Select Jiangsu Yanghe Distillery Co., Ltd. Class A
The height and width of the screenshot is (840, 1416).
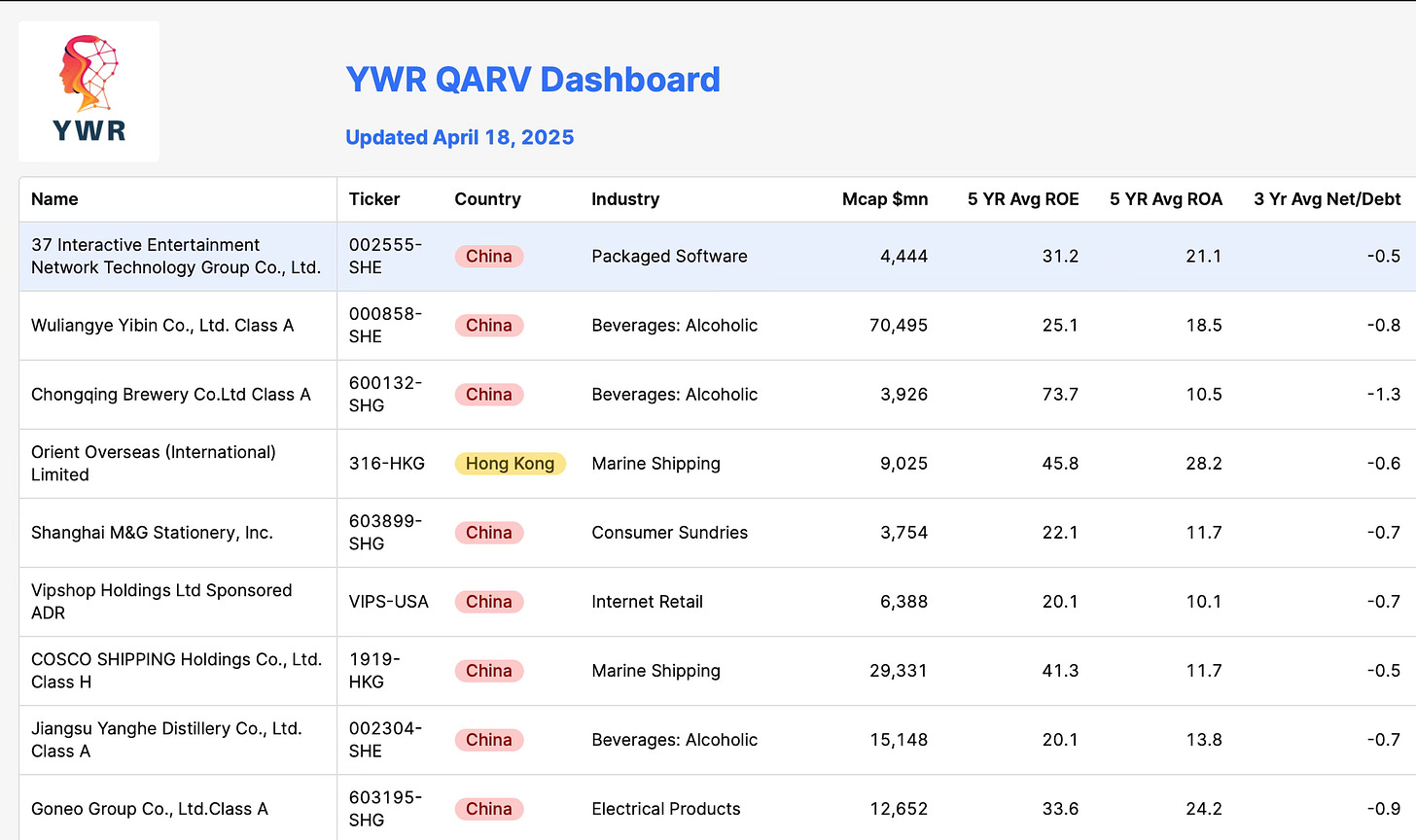coord(166,740)
